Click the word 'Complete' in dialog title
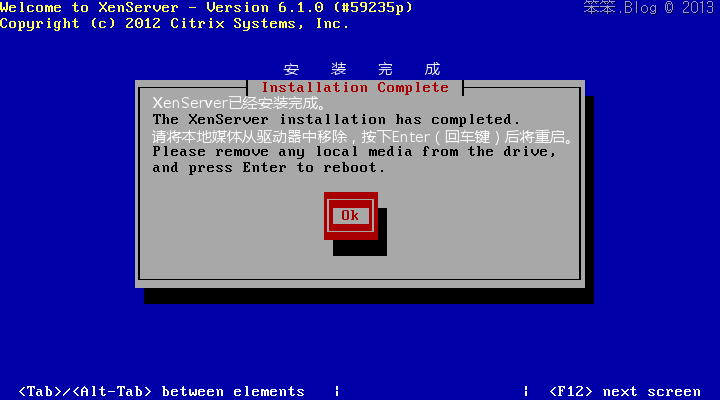 (x=413, y=88)
